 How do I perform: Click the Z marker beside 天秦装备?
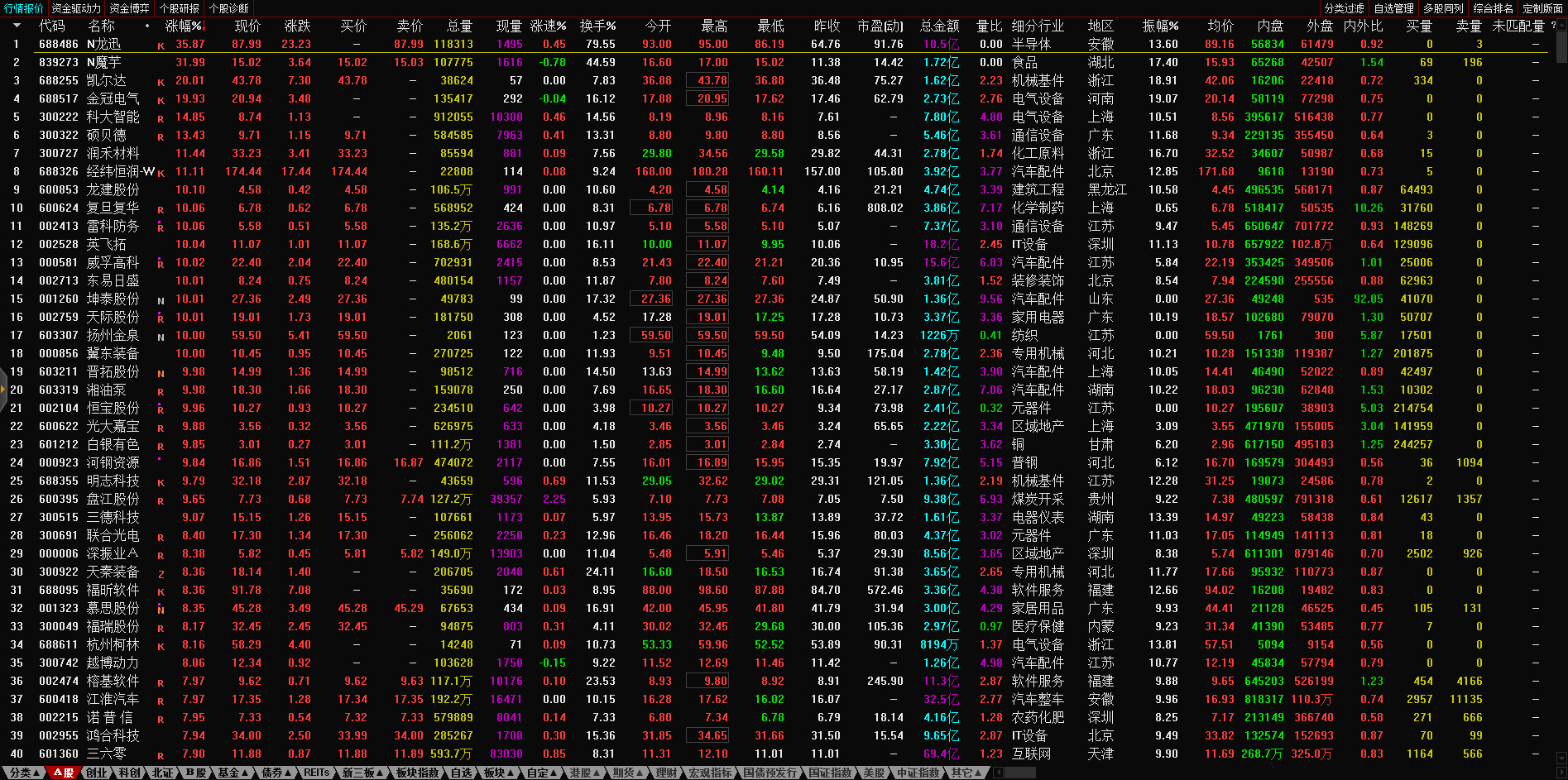tap(161, 574)
